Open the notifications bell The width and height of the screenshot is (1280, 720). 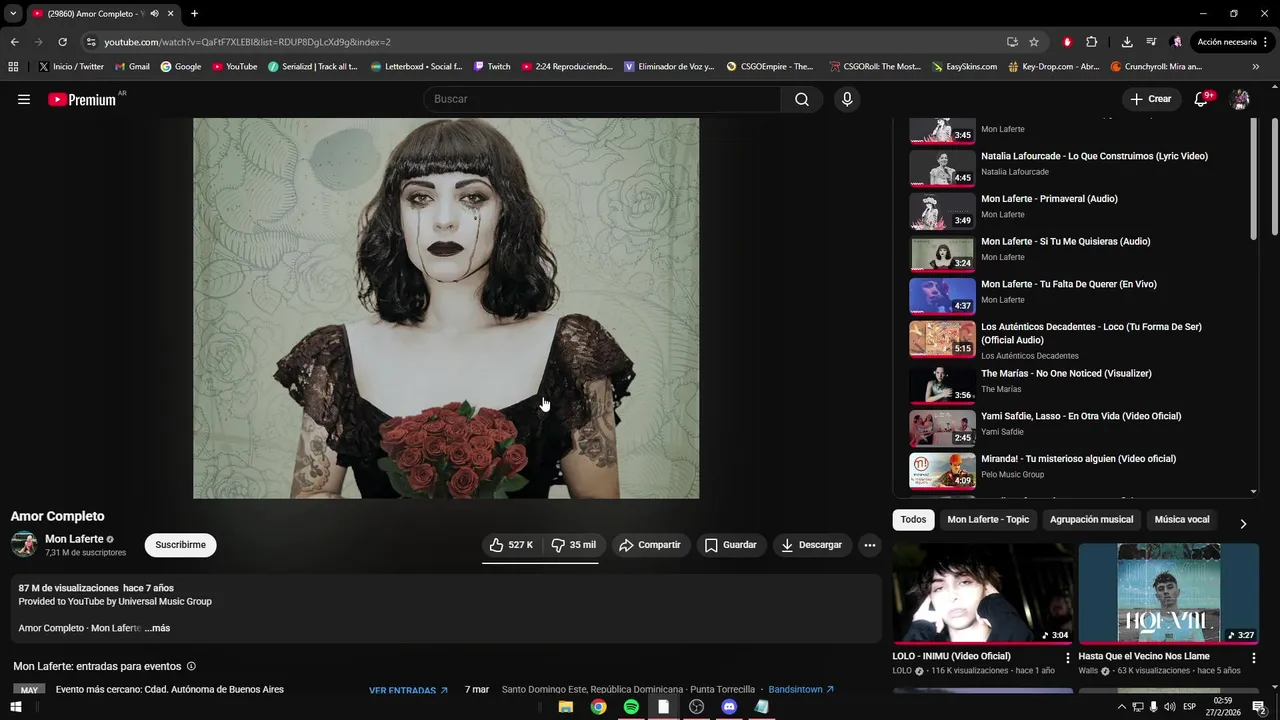click(1202, 99)
